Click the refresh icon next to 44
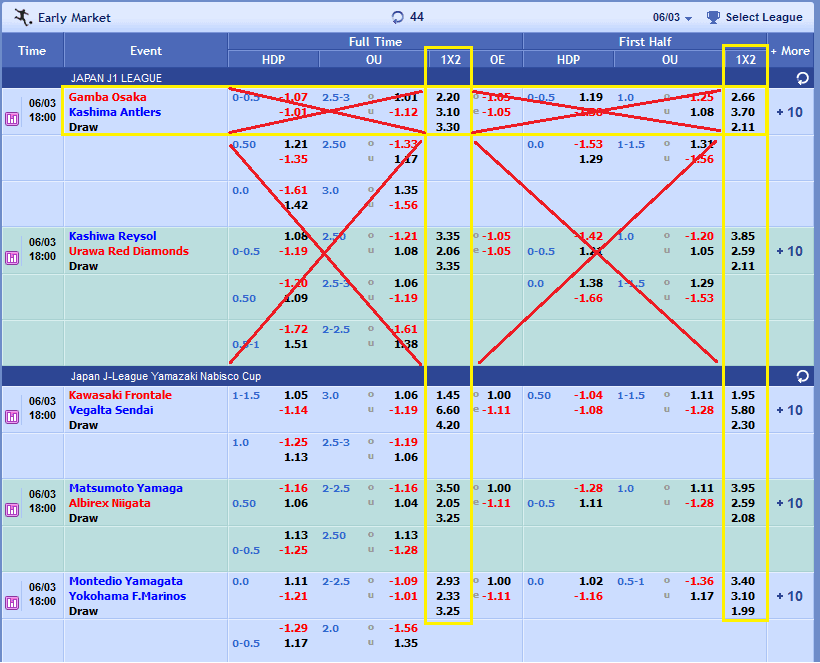The height and width of the screenshot is (663, 820). coord(397,17)
